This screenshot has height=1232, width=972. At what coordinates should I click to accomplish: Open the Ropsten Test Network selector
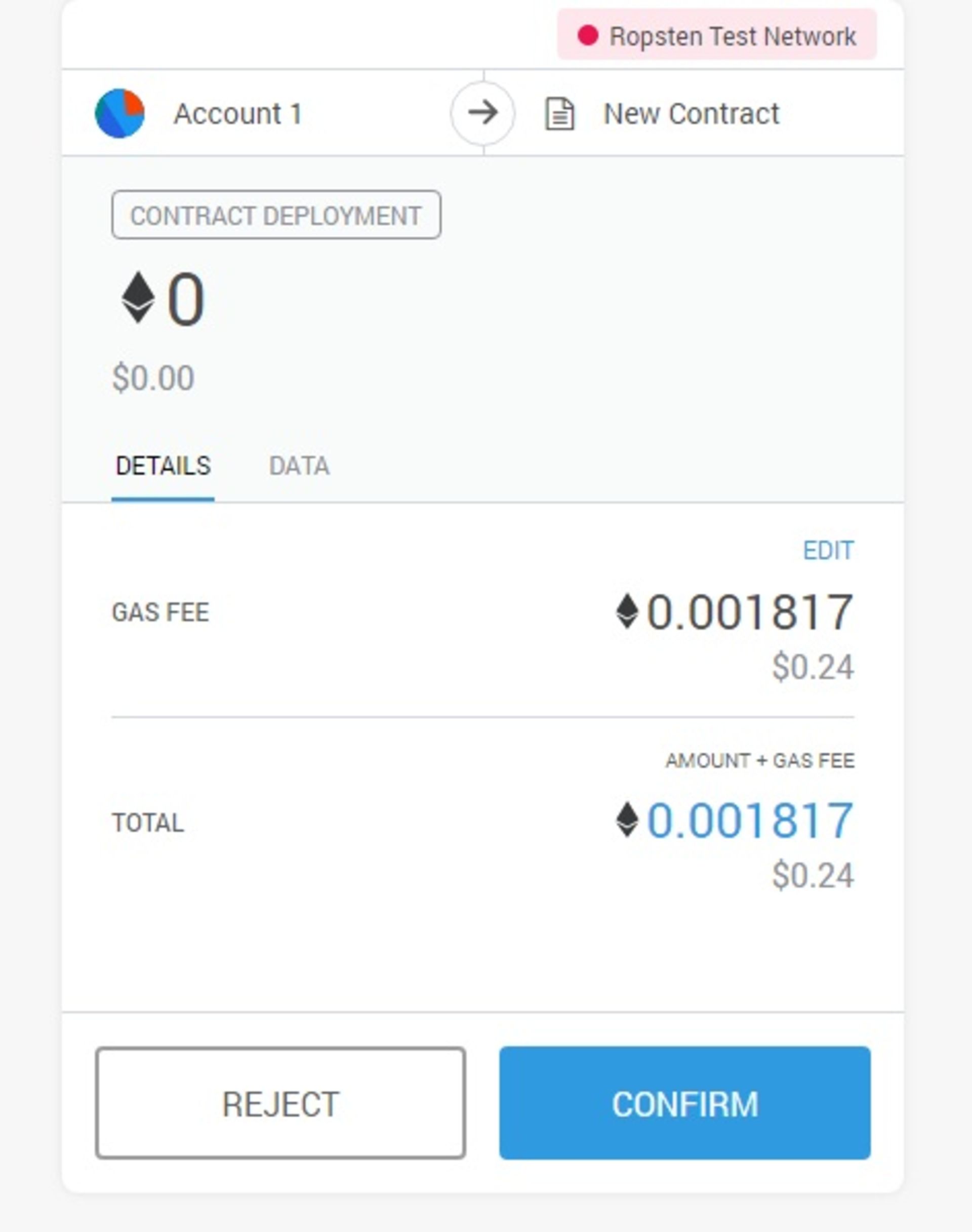pos(716,35)
